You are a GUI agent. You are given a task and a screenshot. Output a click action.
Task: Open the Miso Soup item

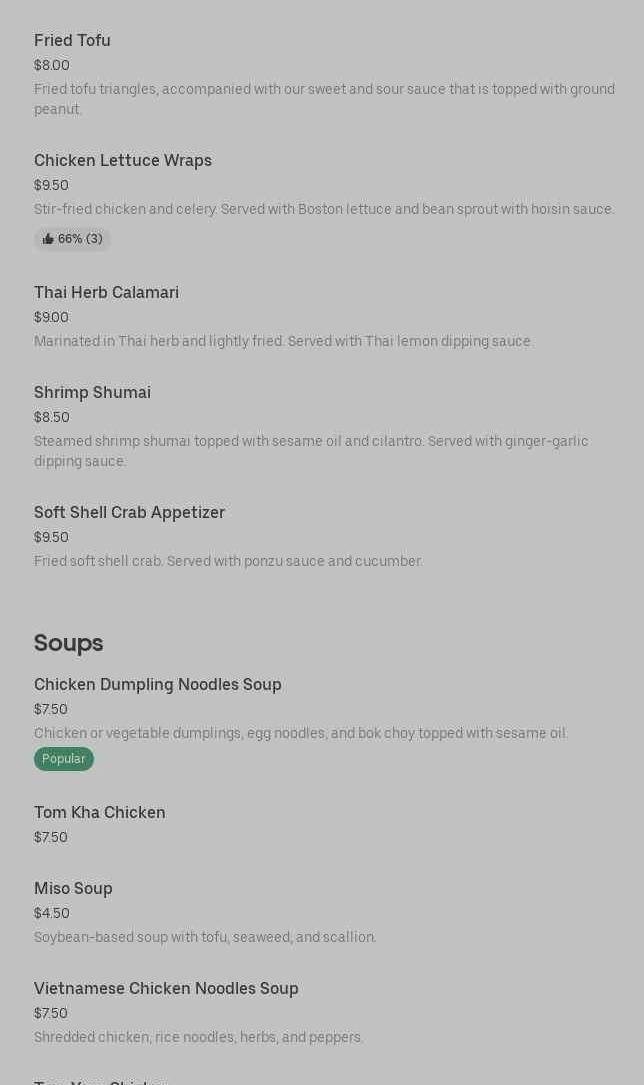point(73,889)
